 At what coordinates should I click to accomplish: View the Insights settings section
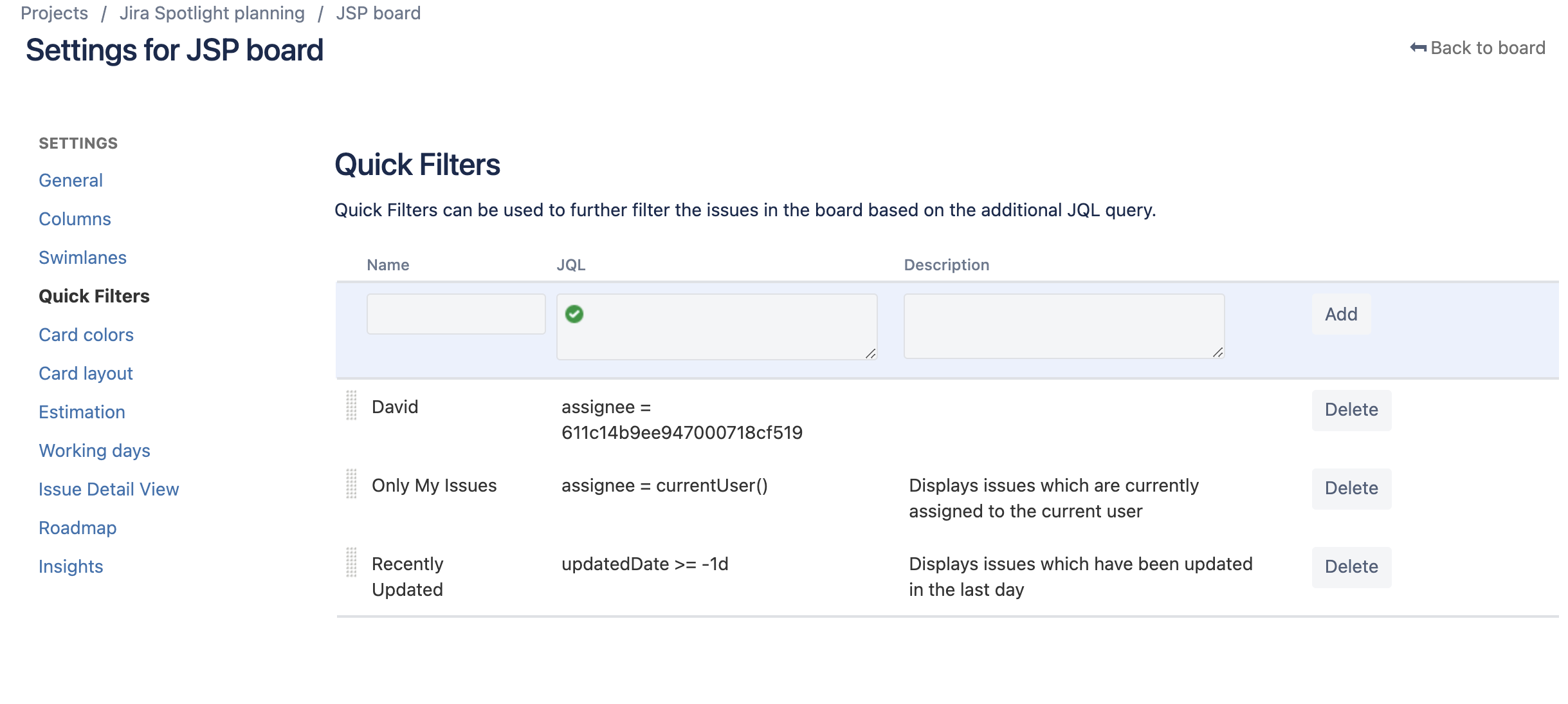tap(71, 566)
